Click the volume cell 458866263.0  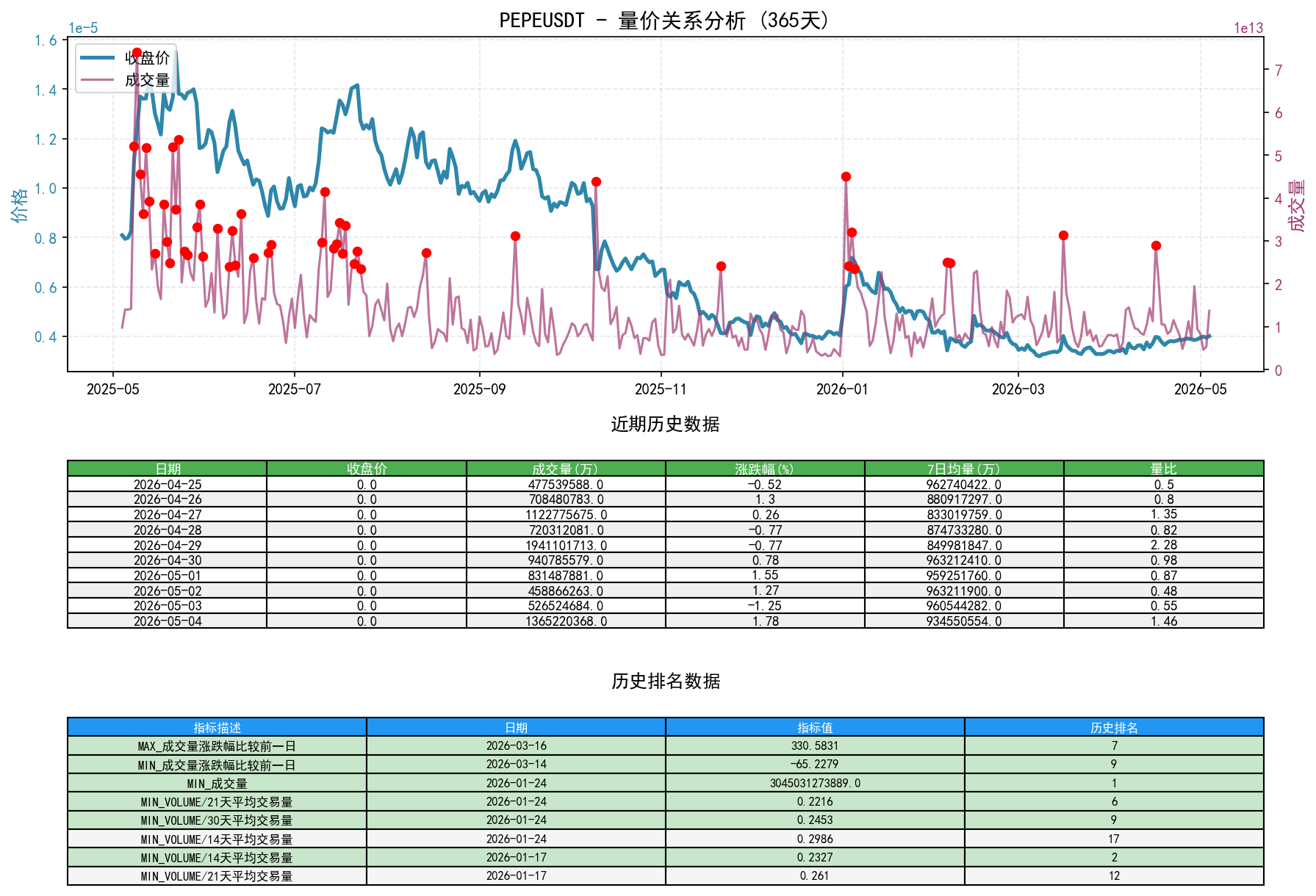[x=566, y=590]
